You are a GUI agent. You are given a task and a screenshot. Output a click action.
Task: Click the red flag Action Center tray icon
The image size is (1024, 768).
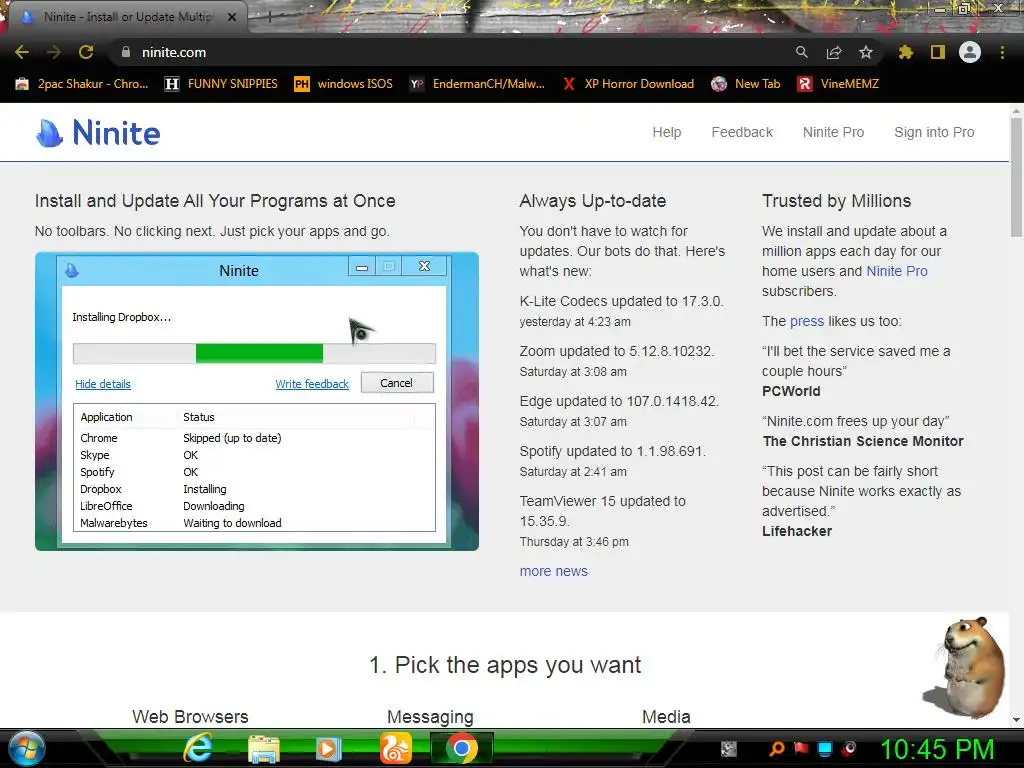[801, 748]
